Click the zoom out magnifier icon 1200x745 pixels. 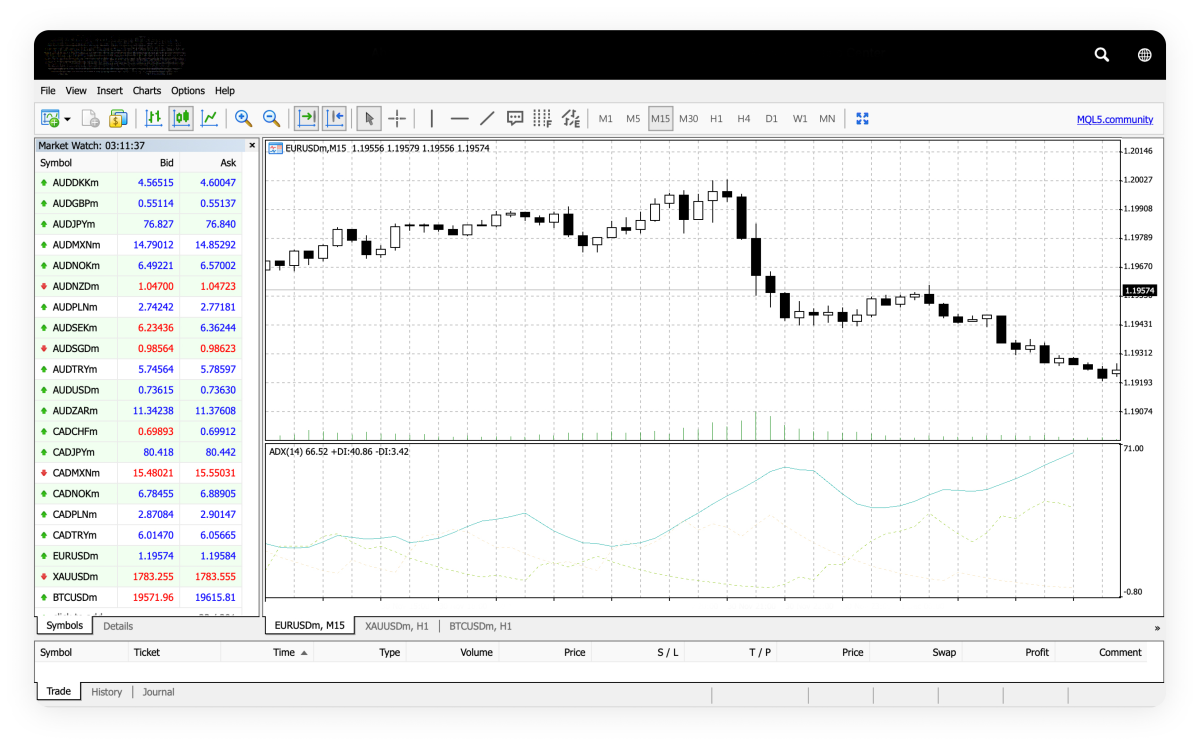271,119
